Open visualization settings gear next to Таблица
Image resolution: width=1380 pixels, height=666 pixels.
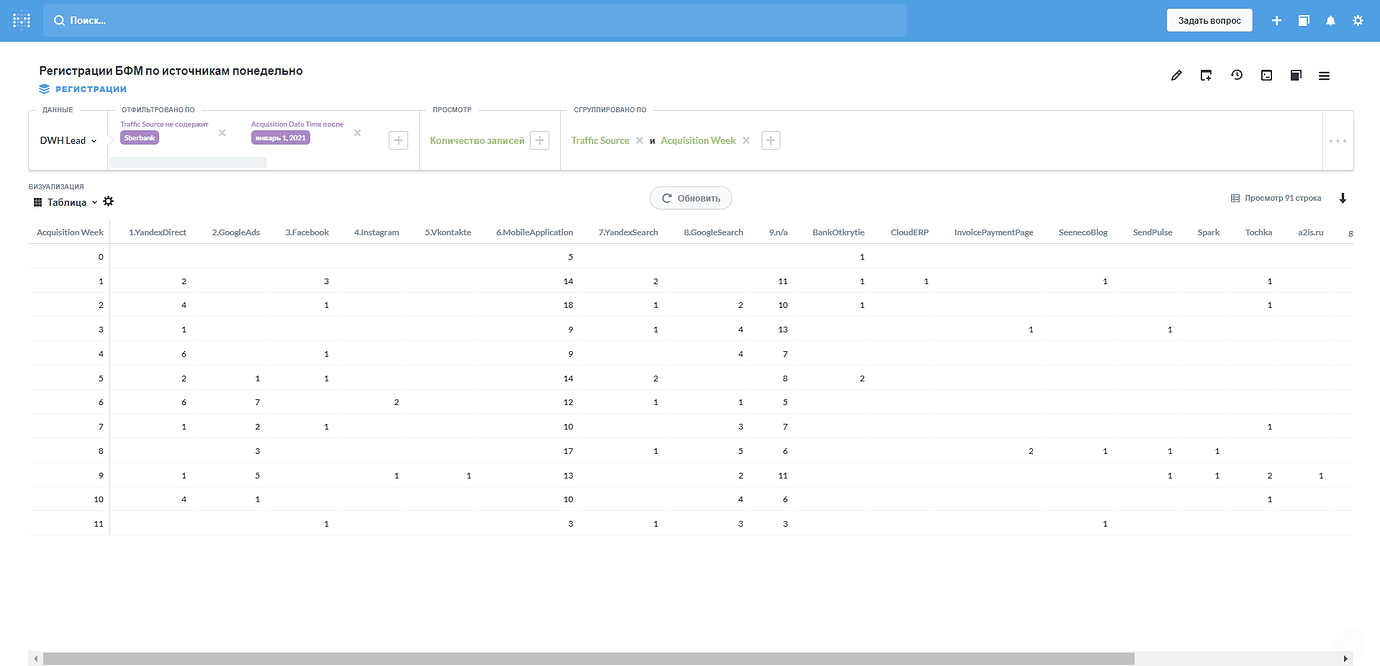click(x=108, y=201)
